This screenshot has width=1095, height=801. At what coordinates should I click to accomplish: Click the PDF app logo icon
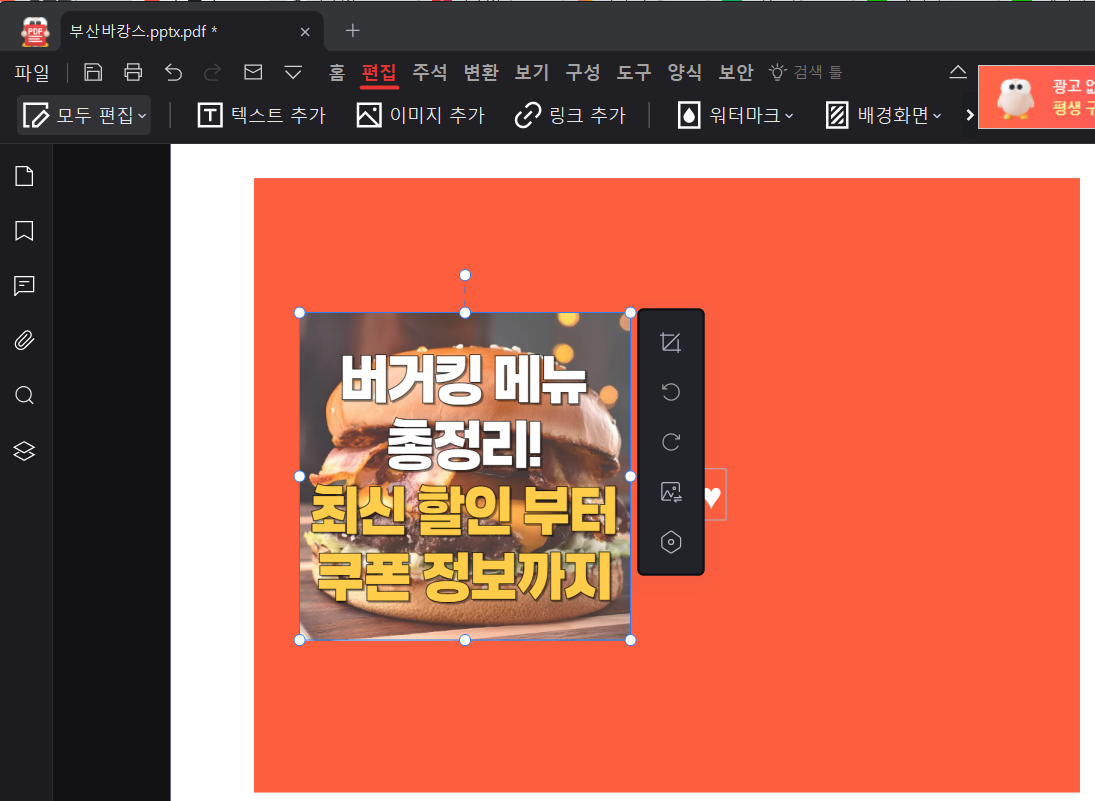35,32
